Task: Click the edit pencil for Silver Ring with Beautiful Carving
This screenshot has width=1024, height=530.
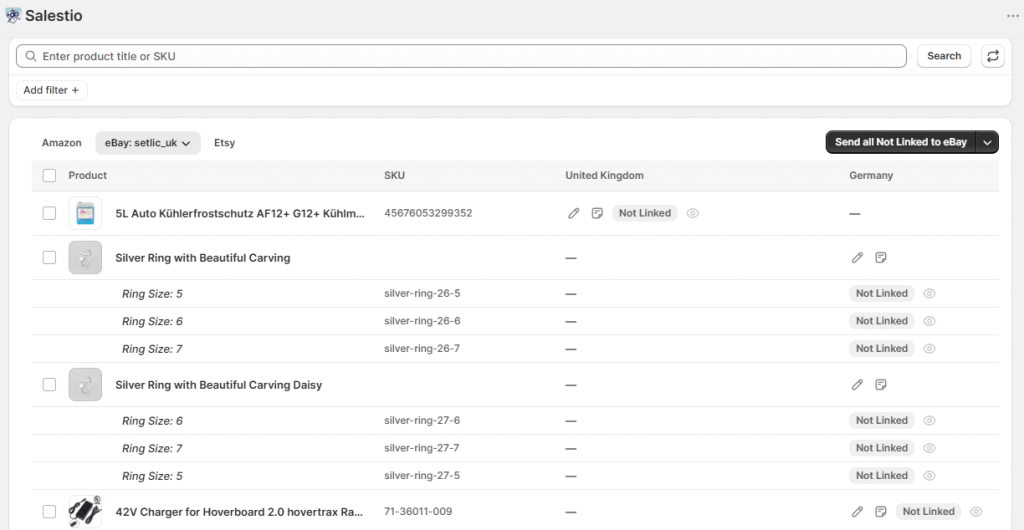Action: (x=857, y=258)
